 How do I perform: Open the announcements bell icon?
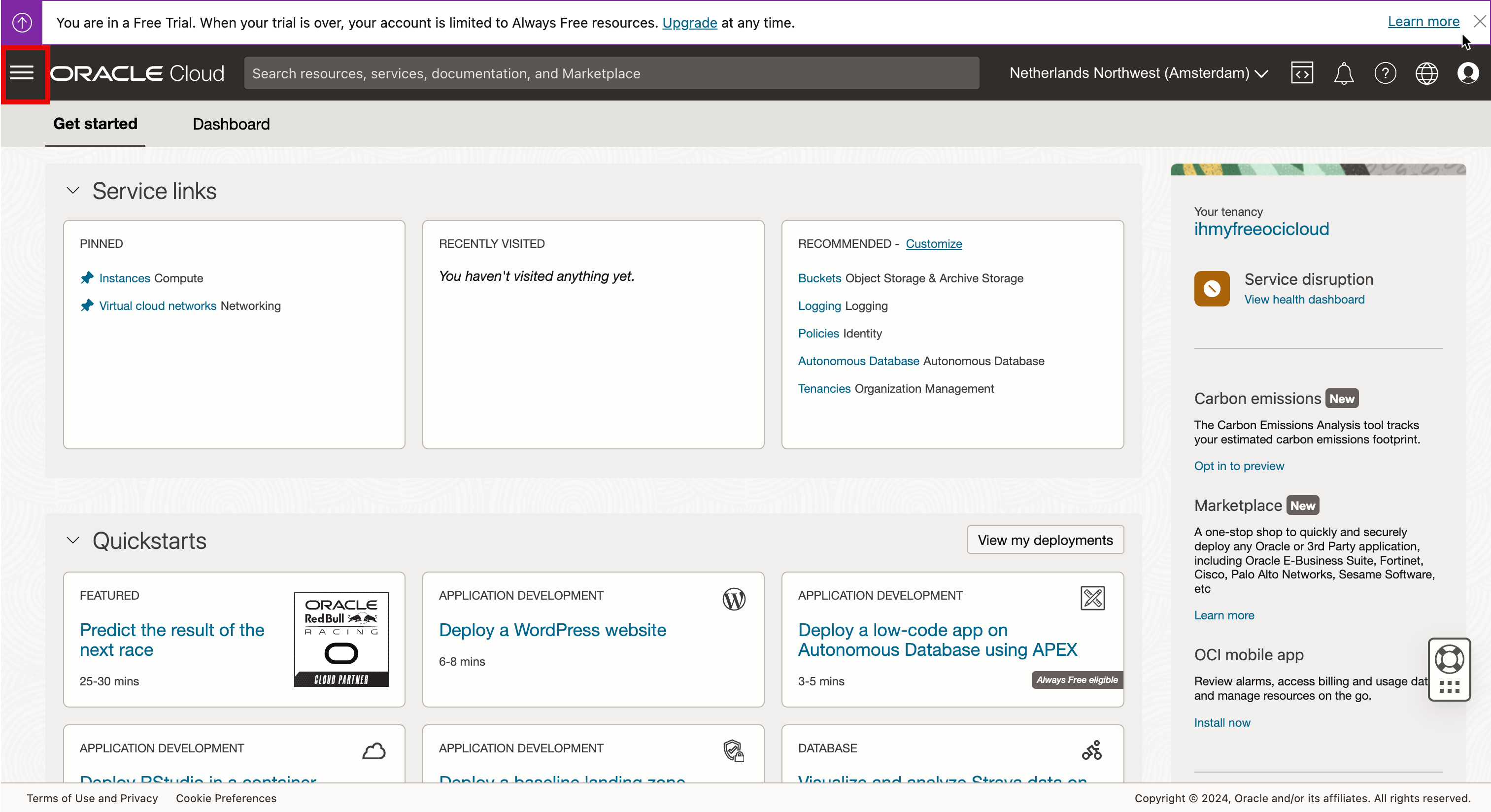point(1343,73)
